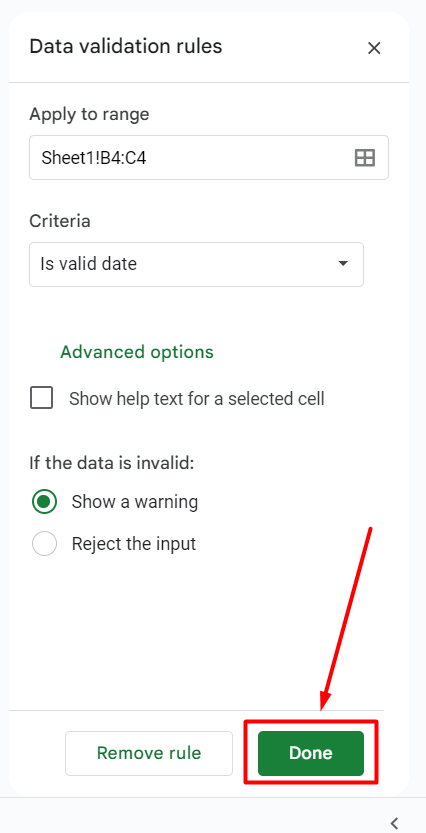
Task: Click the Sheet1!B4:C4 range input field
Action: point(209,158)
